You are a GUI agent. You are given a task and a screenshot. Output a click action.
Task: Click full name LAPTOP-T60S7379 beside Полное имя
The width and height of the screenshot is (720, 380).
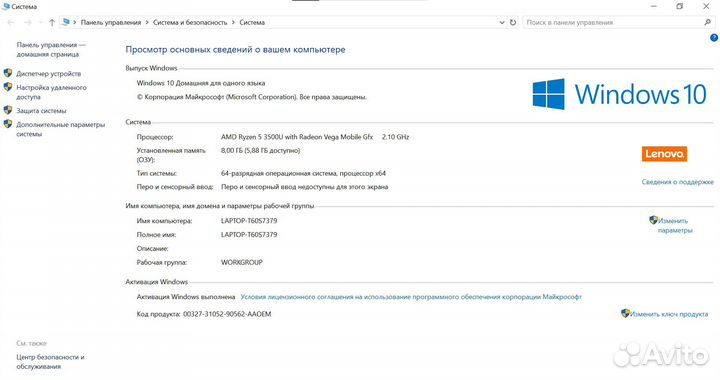coord(249,235)
